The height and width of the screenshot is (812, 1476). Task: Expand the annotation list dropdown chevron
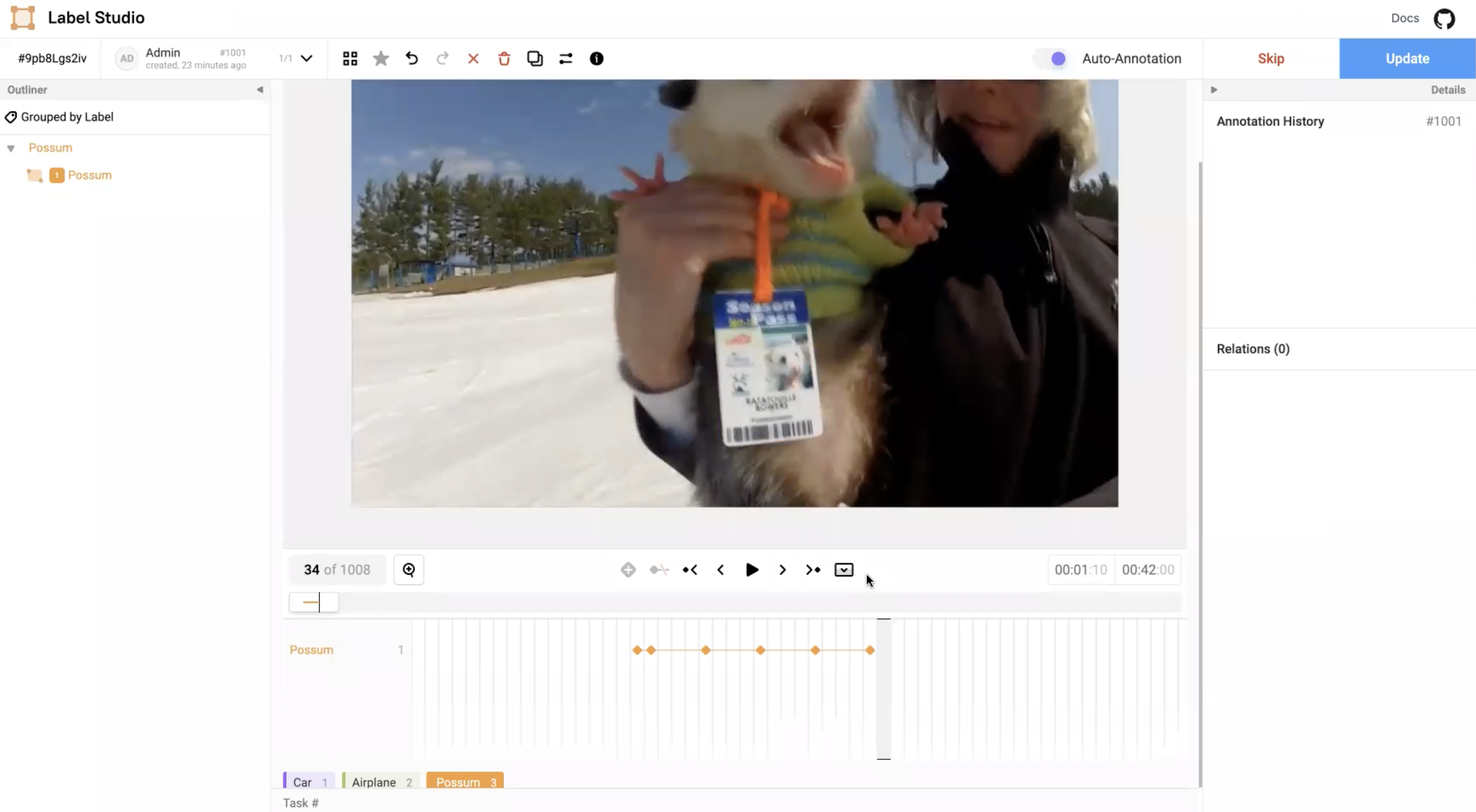[x=307, y=58]
